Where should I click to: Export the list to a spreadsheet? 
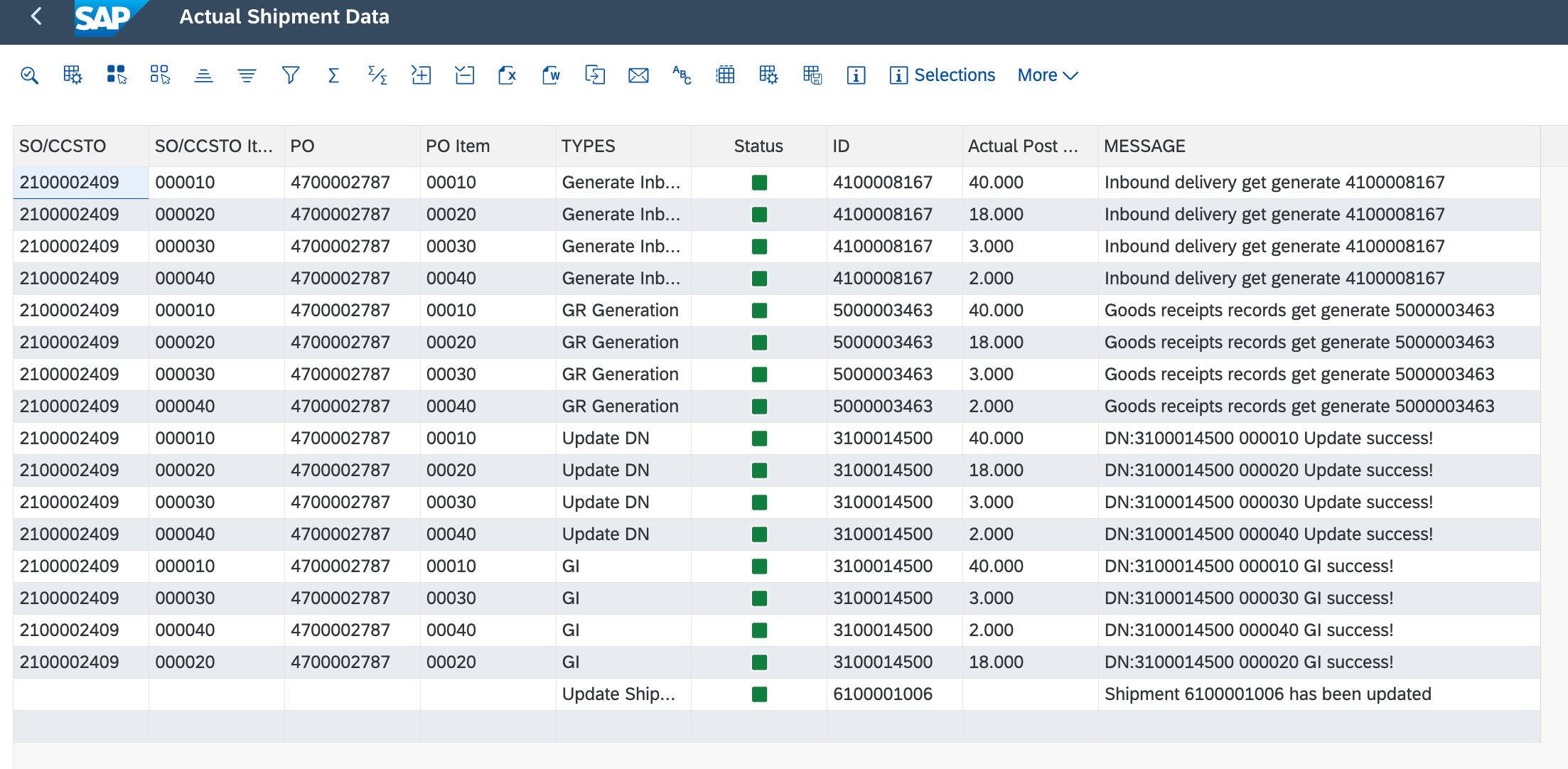[x=508, y=75]
